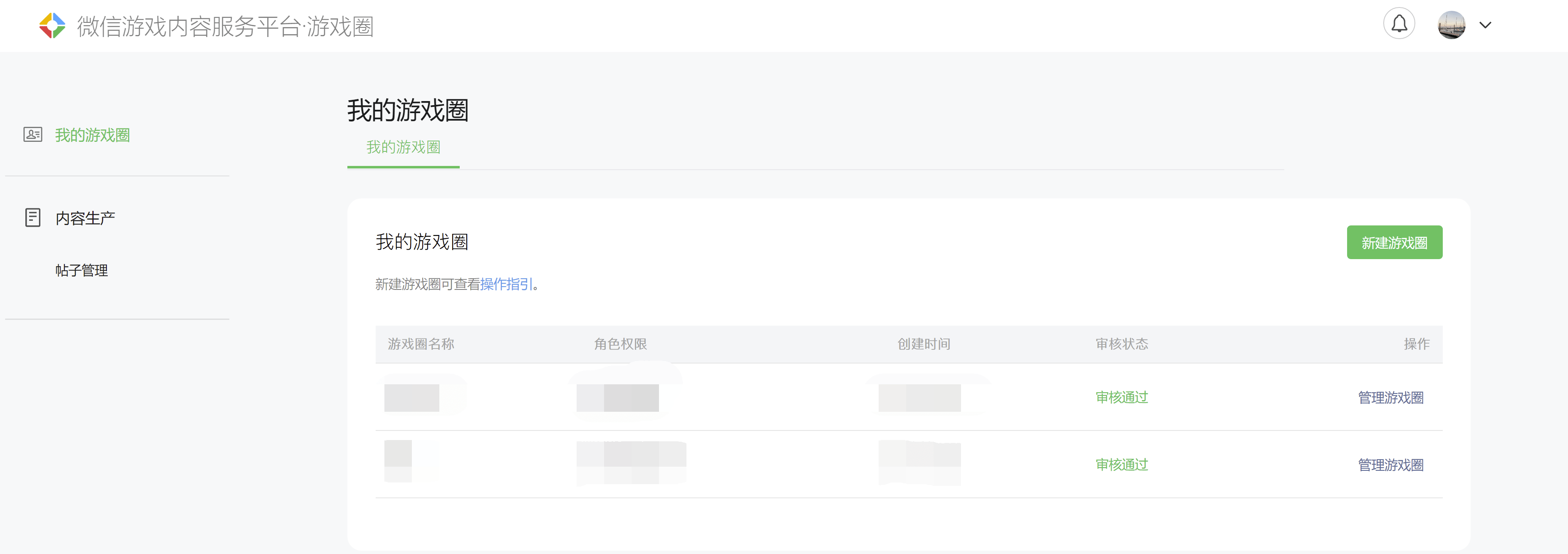Click the colorful WeChat game platform logo
Image resolution: width=1568 pixels, height=554 pixels.
[52, 25]
